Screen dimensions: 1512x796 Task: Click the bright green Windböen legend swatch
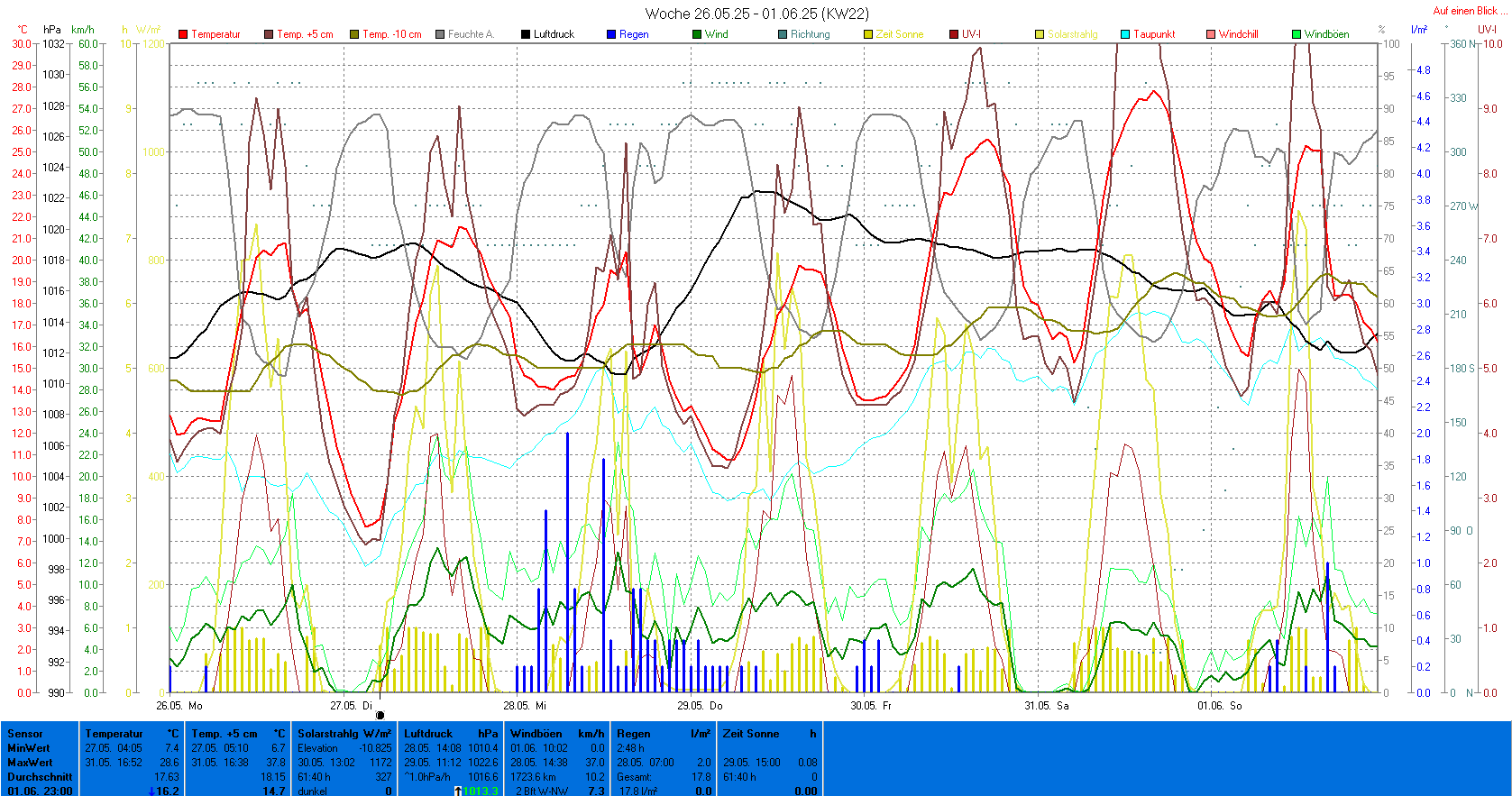1297,34
